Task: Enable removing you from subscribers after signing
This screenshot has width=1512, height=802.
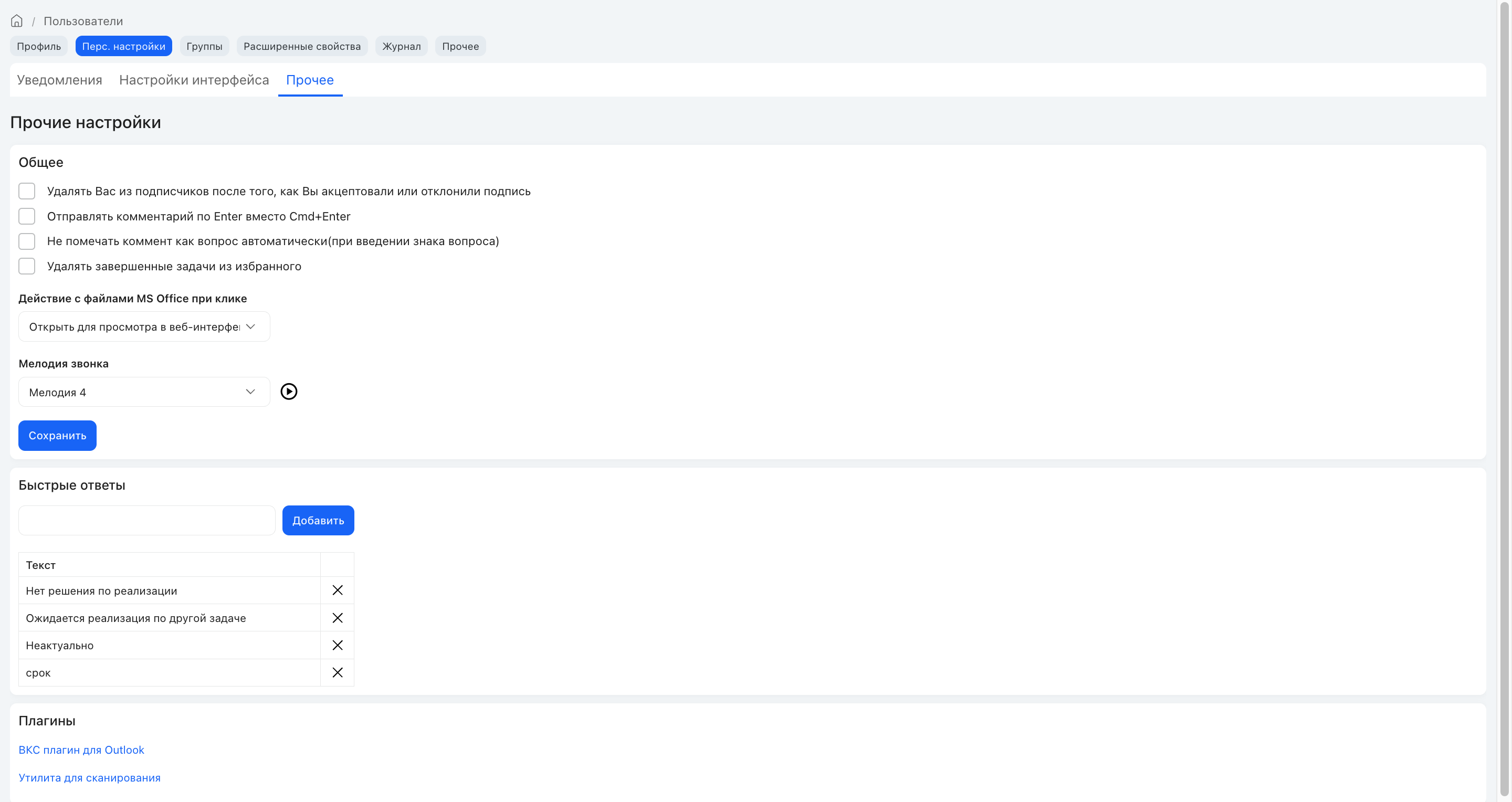Action: click(x=27, y=191)
